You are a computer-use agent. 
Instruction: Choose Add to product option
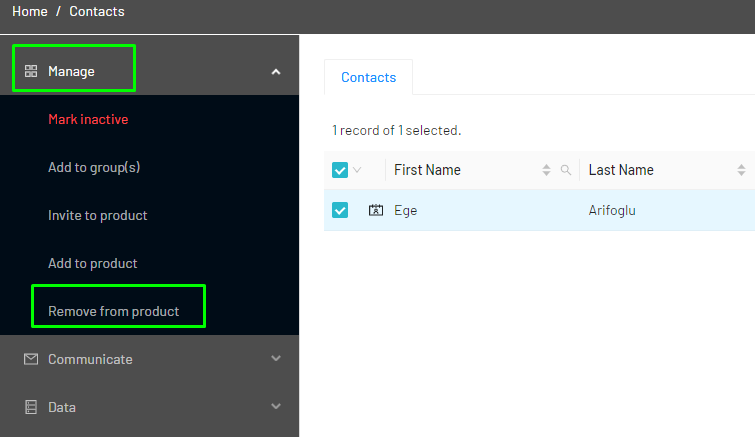tap(92, 264)
